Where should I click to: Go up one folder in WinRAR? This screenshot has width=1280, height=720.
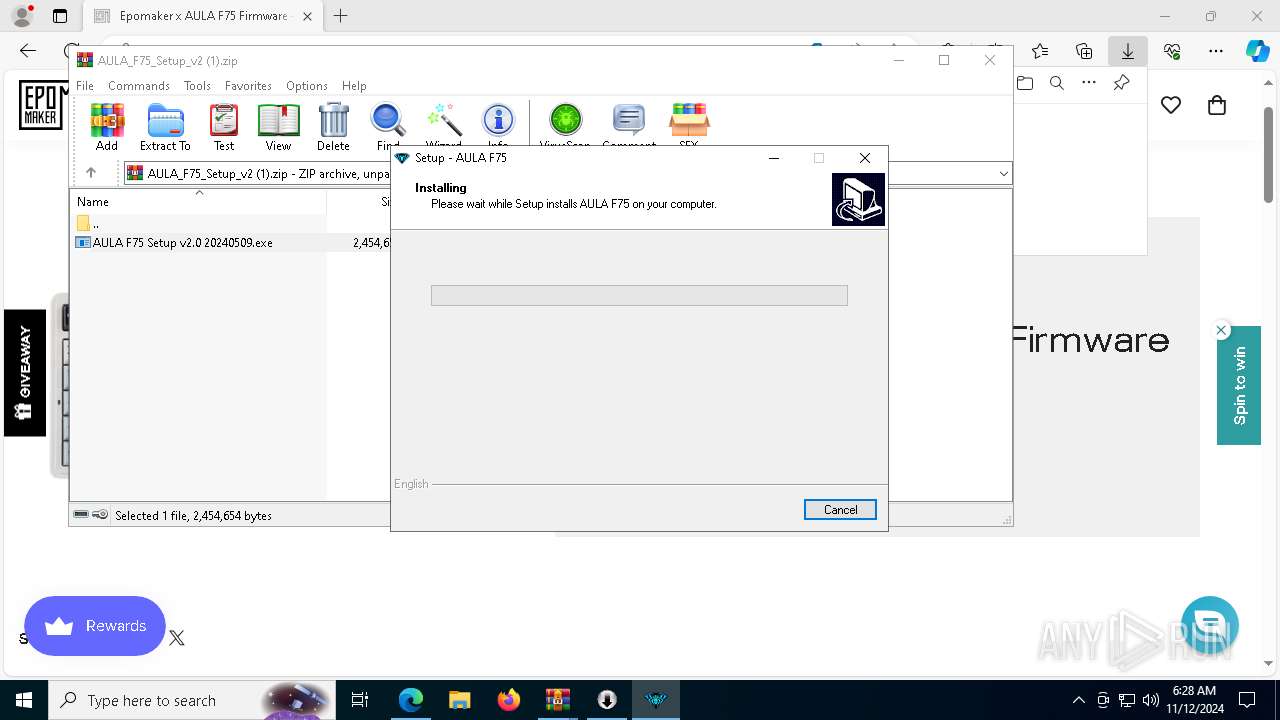coord(91,173)
